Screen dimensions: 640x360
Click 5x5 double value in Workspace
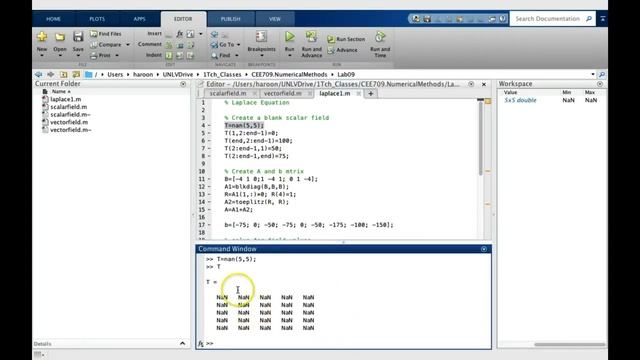coord(520,100)
